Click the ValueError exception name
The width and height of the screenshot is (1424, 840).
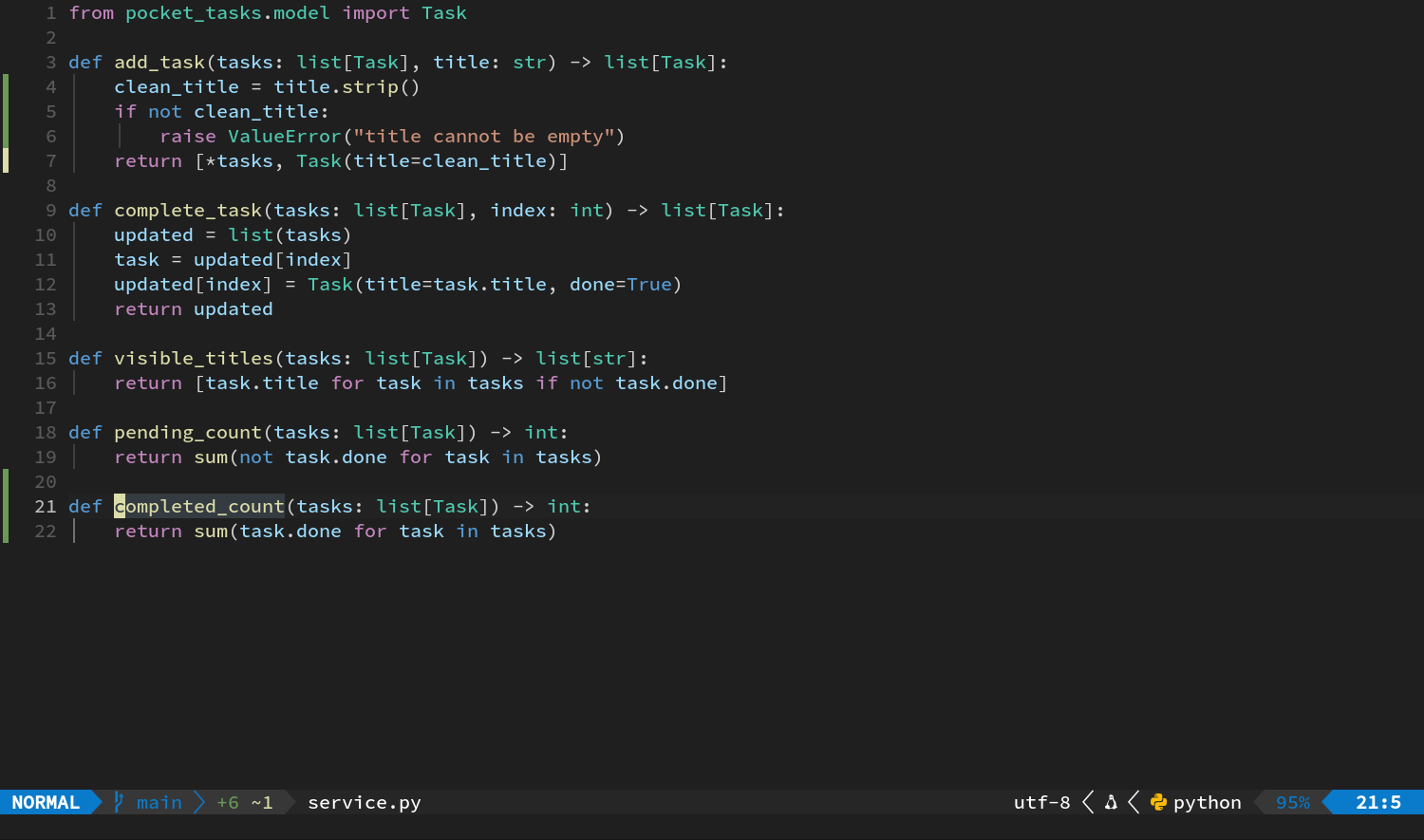pos(285,137)
